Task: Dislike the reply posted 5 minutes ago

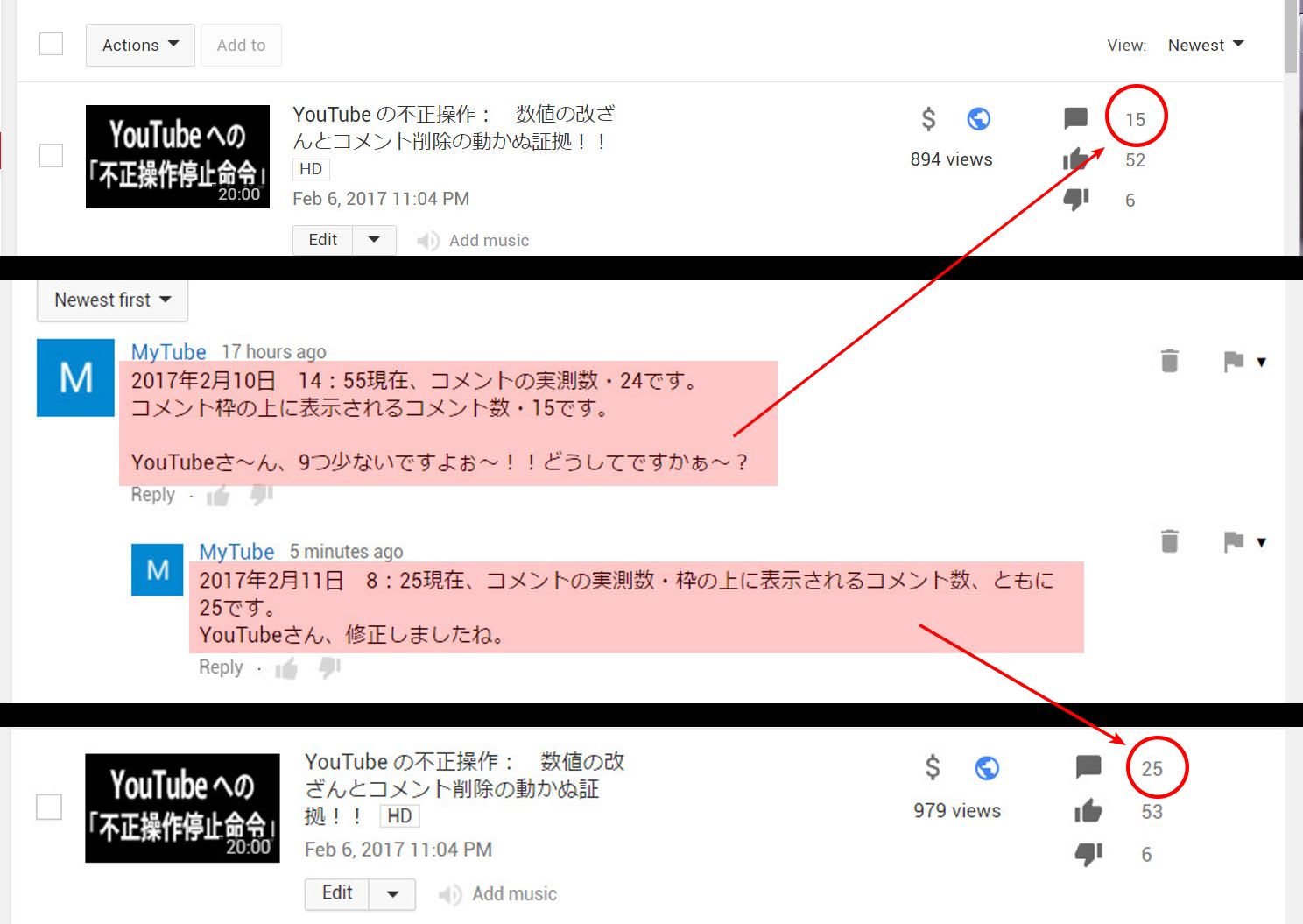Action: [329, 669]
